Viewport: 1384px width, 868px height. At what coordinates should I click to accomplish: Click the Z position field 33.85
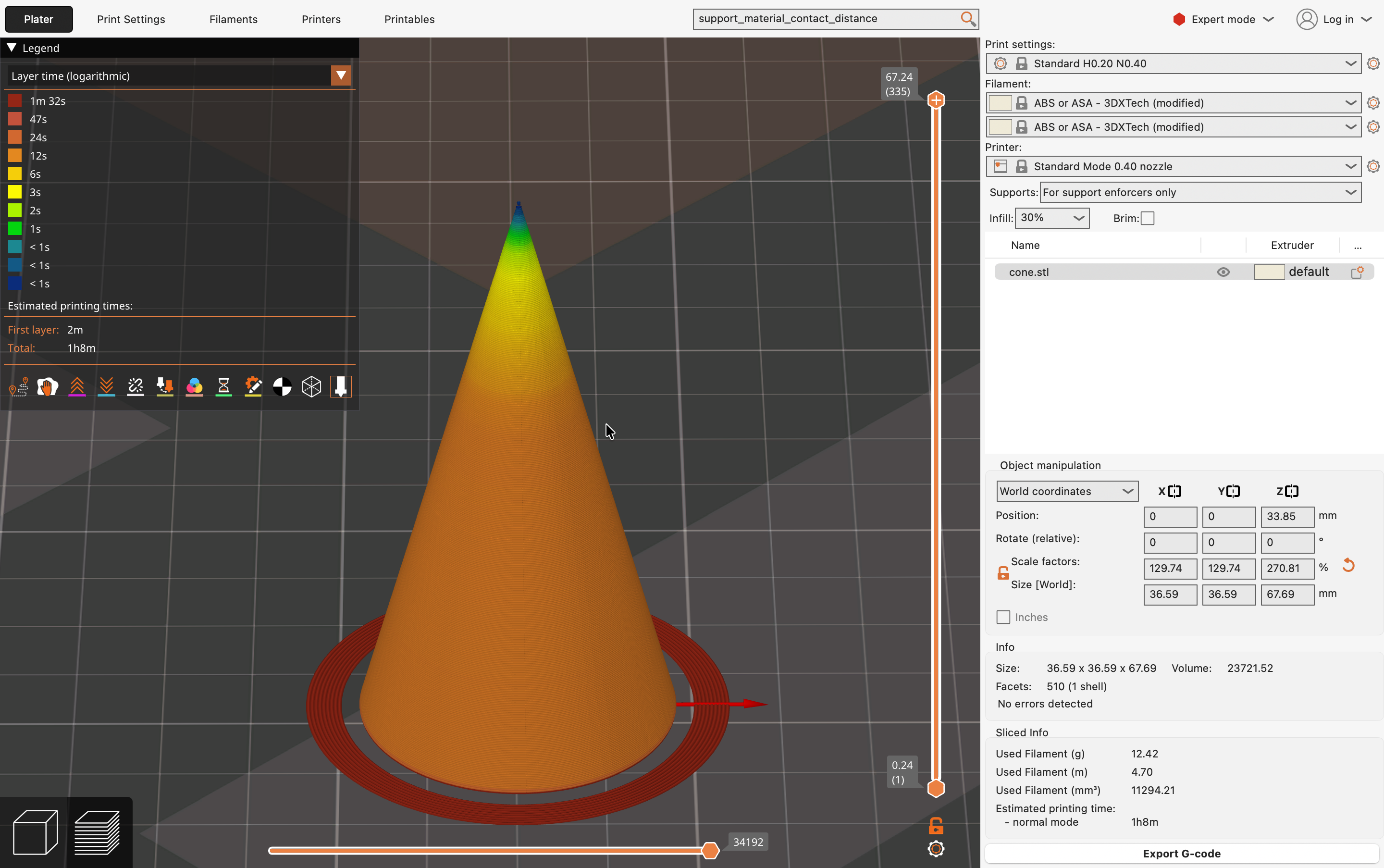click(x=1287, y=516)
